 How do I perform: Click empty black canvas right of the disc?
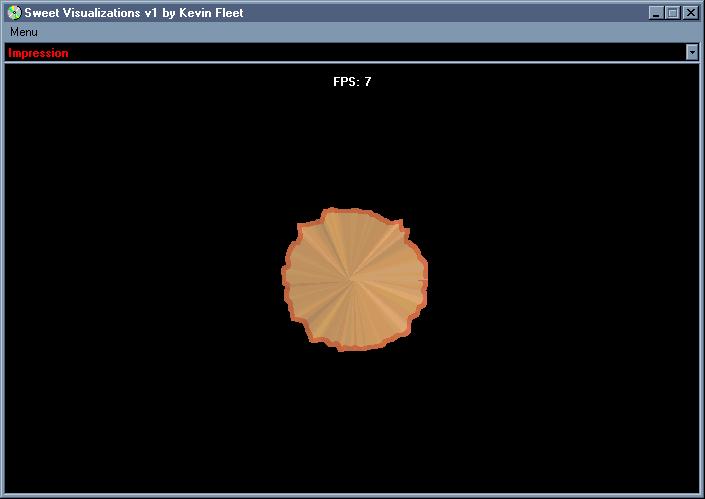click(x=560, y=280)
